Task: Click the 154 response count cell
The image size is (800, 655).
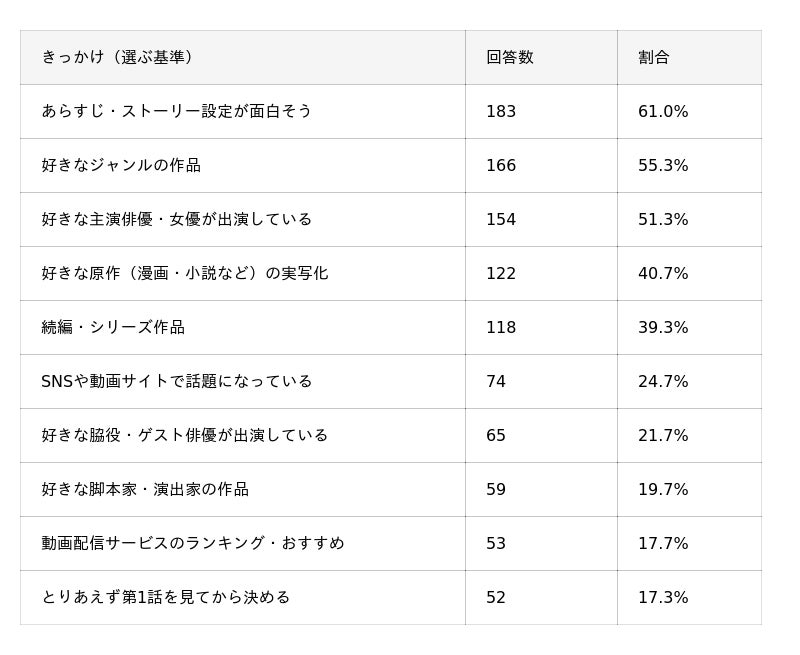Action: tap(501, 219)
